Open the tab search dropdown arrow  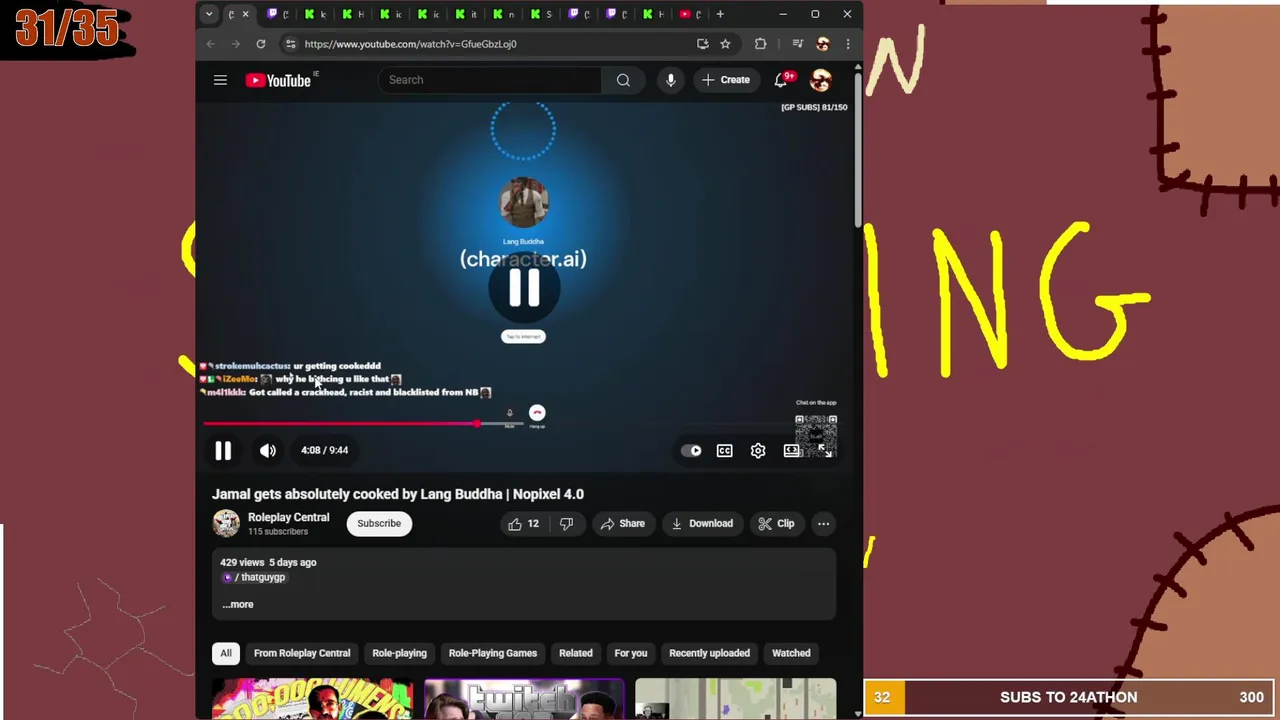pyautogui.click(x=208, y=14)
